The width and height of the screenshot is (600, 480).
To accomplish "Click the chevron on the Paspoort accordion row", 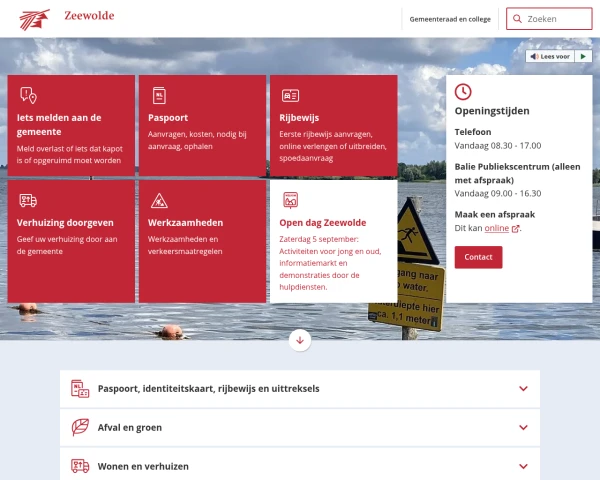I will pos(523,389).
